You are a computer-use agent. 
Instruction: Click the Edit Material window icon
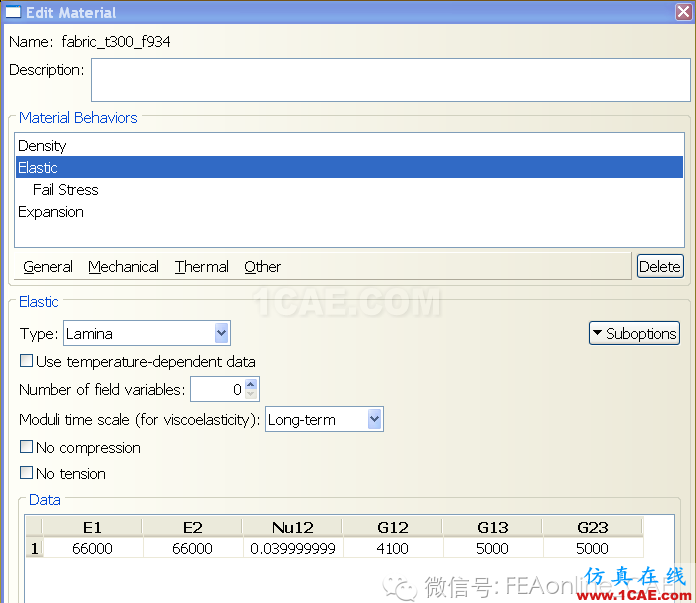(x=13, y=12)
